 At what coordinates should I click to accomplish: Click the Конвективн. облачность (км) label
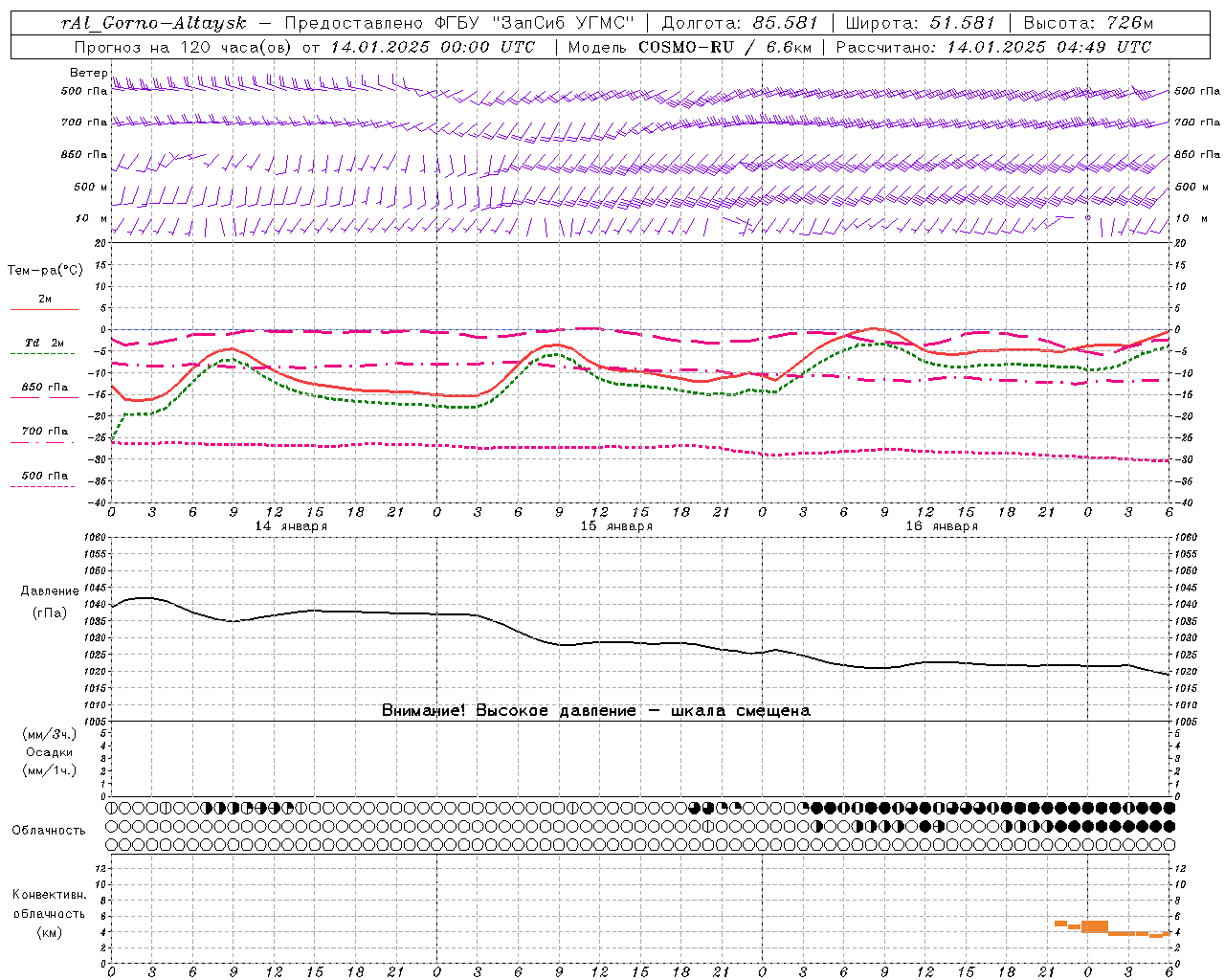[50, 913]
